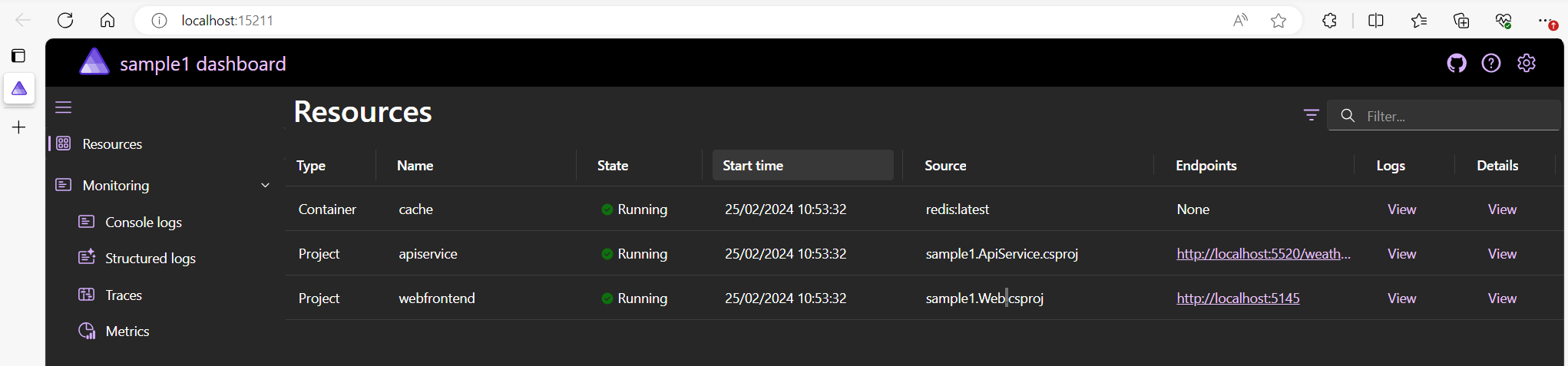Click the resource filter options icon
Image resolution: width=1568 pixels, height=366 pixels.
(x=1311, y=115)
